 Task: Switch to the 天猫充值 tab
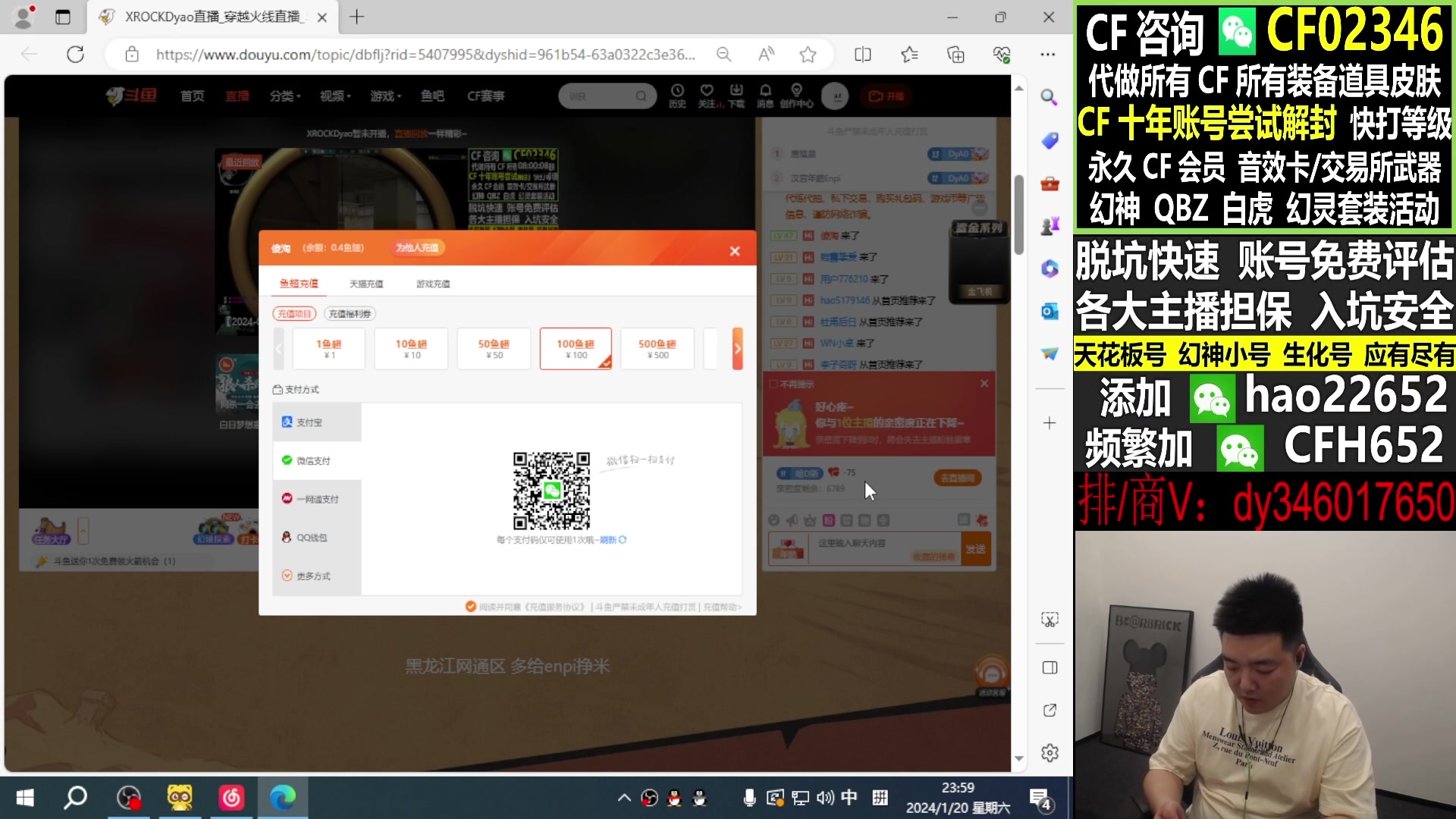pos(366,284)
